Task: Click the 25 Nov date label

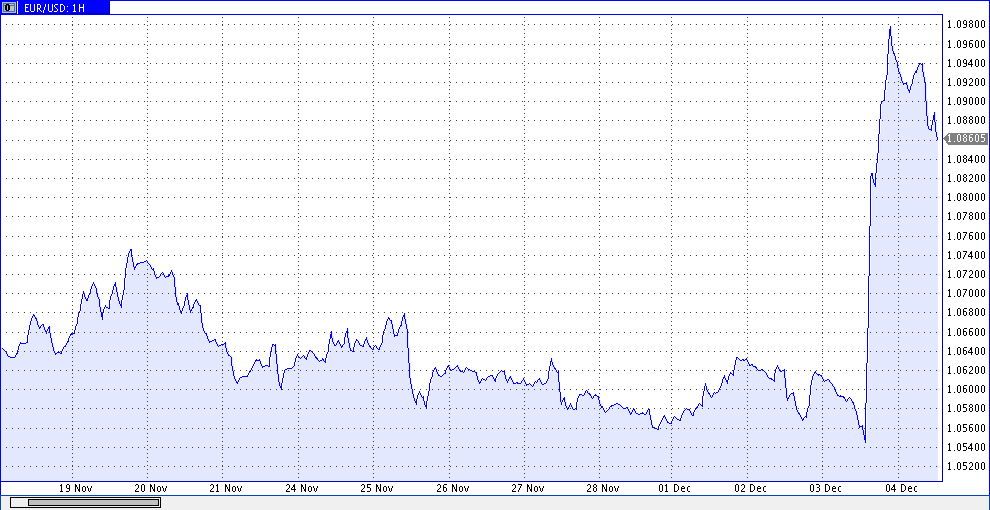Action: pos(376,488)
